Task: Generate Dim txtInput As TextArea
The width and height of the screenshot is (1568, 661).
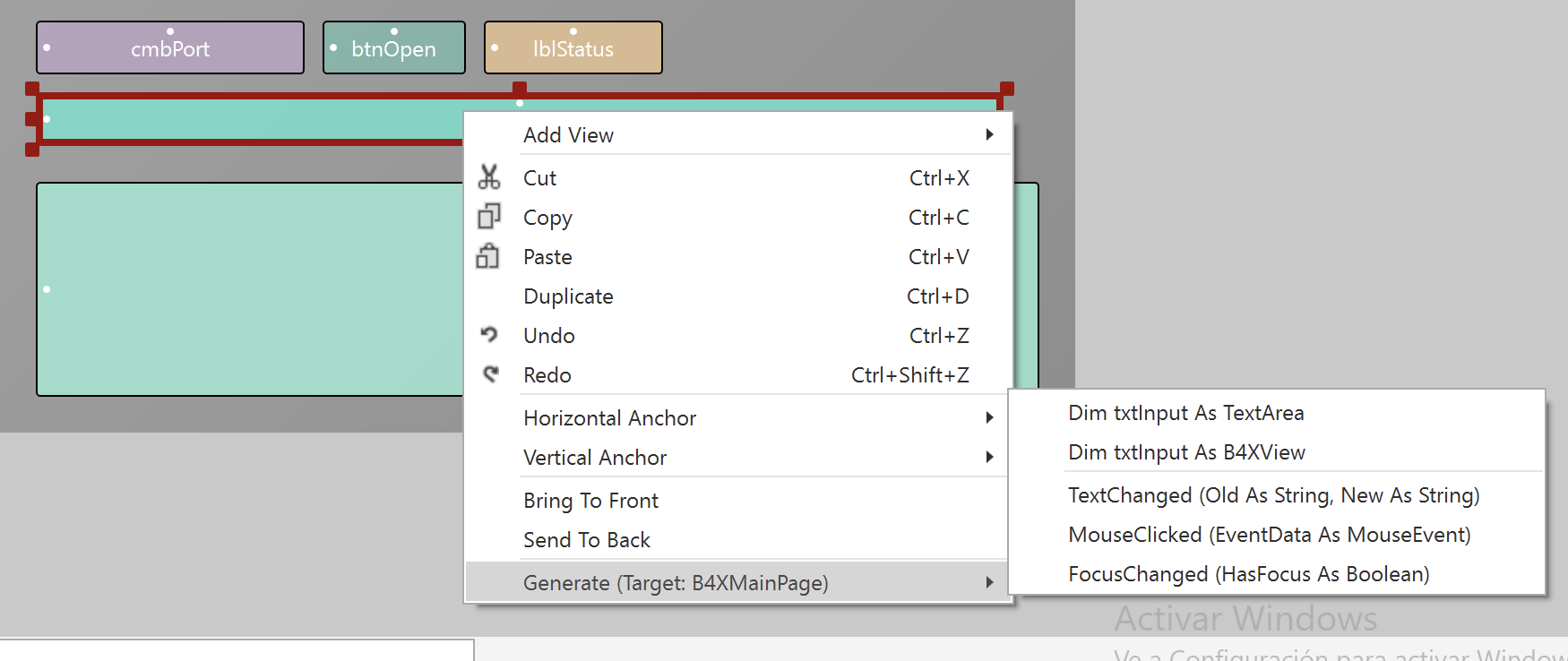Action: (1185, 413)
